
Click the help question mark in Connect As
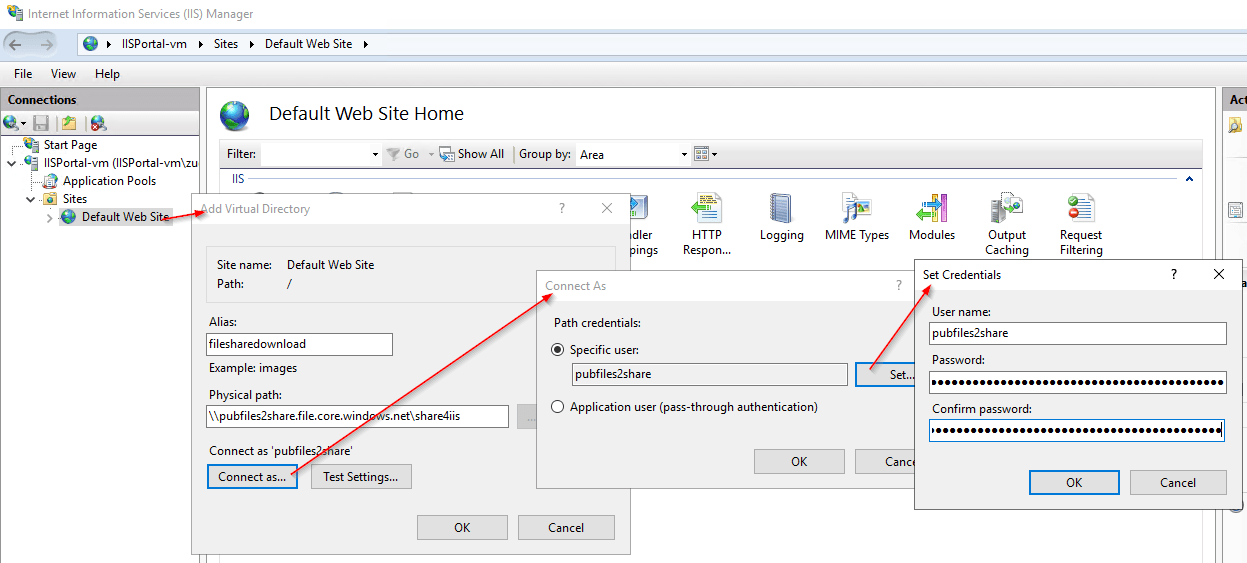[x=898, y=285]
